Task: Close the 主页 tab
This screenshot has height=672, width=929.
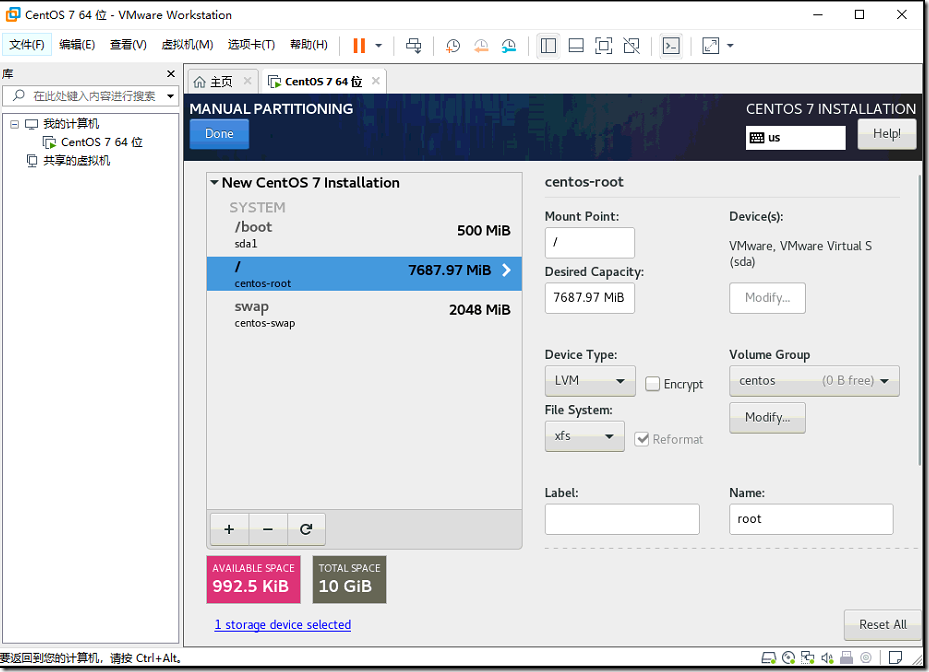Action: (248, 81)
